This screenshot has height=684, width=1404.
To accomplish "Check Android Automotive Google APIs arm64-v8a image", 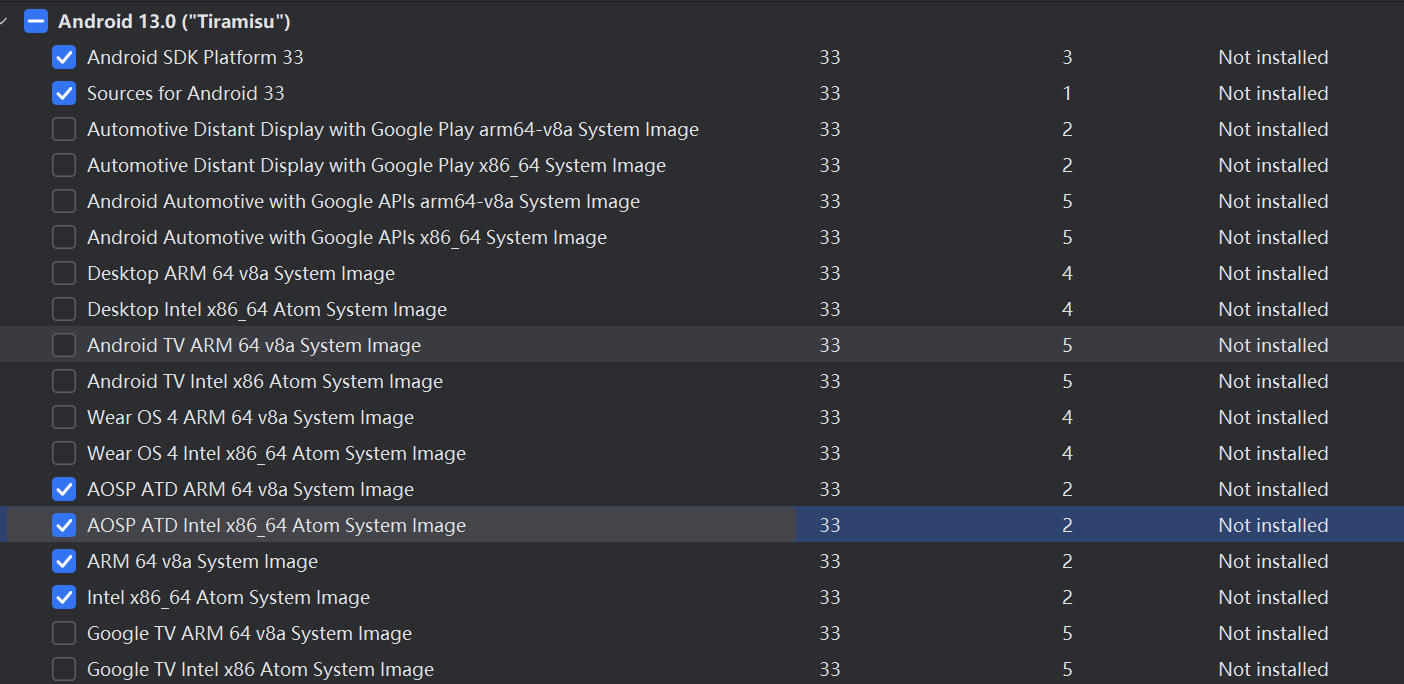I will point(64,201).
